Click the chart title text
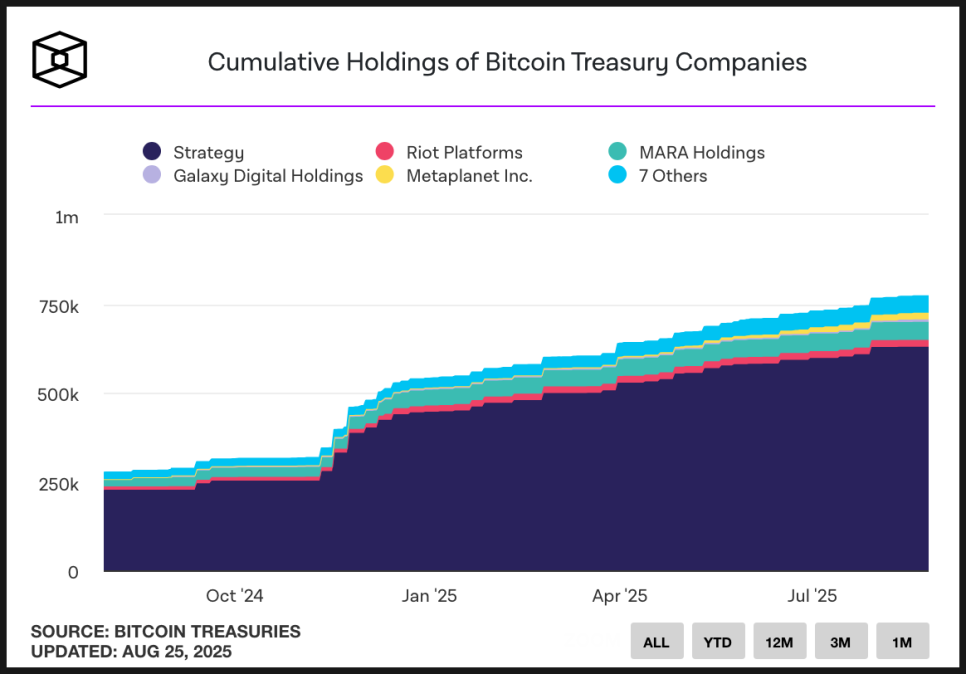This screenshot has width=966, height=674. point(507,62)
